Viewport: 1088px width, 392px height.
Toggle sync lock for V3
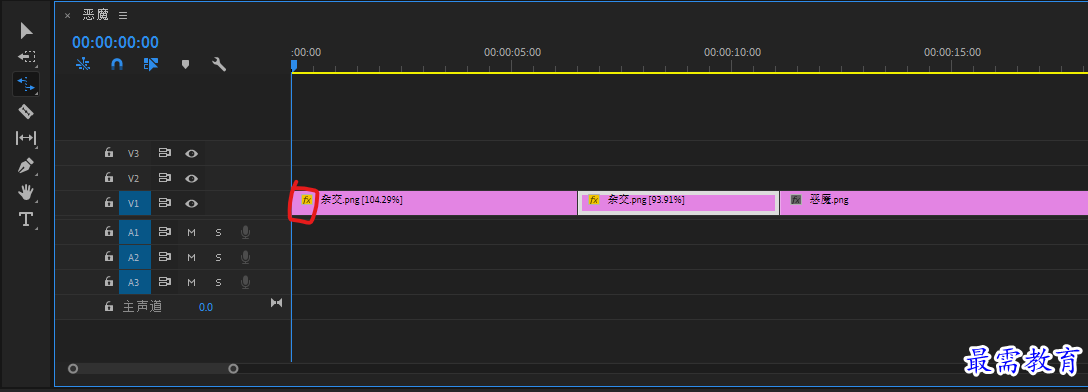[x=164, y=153]
